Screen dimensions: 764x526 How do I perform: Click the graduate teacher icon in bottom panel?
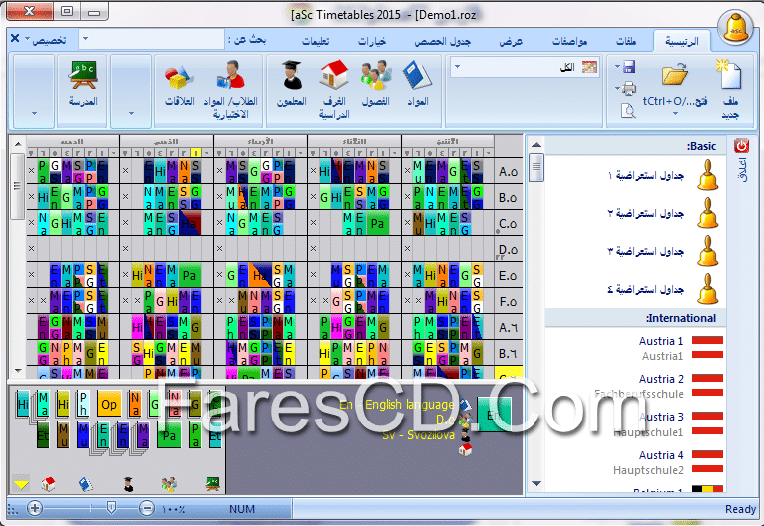tap(128, 484)
